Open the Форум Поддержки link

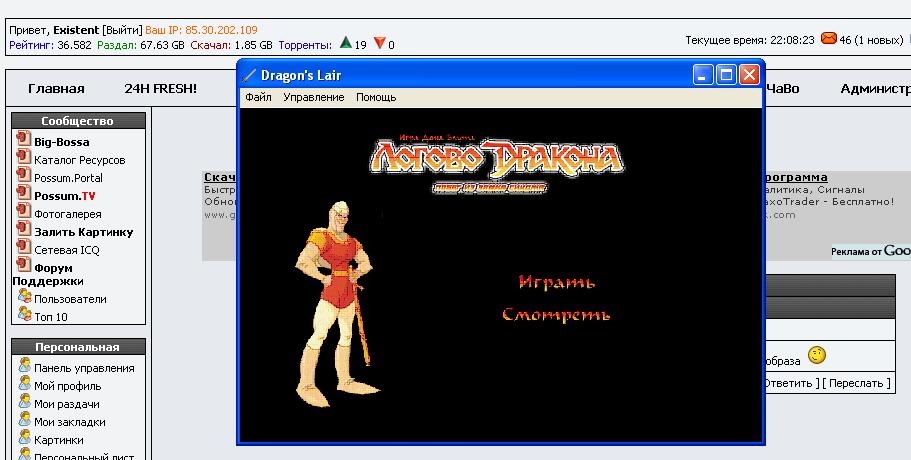click(48, 275)
